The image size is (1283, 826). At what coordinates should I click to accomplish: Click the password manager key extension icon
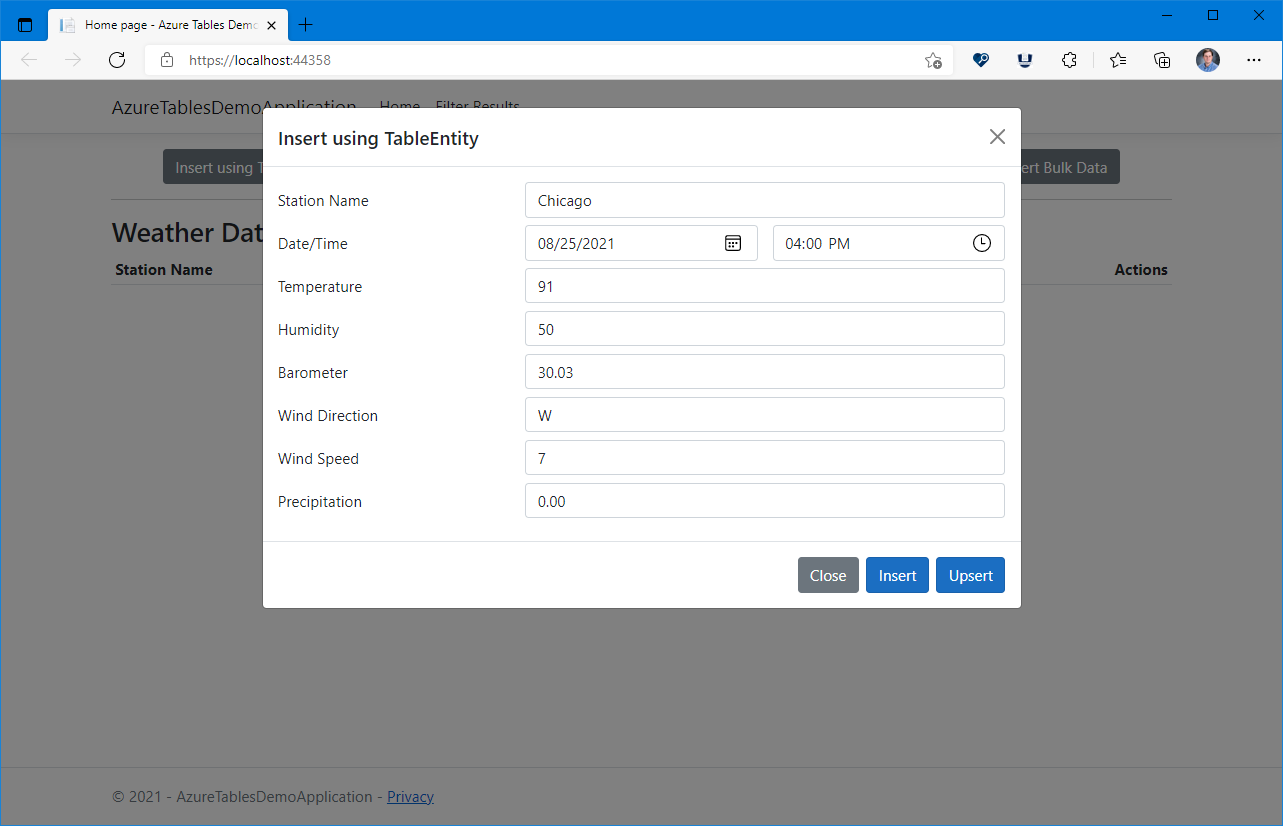pyautogui.click(x=981, y=60)
